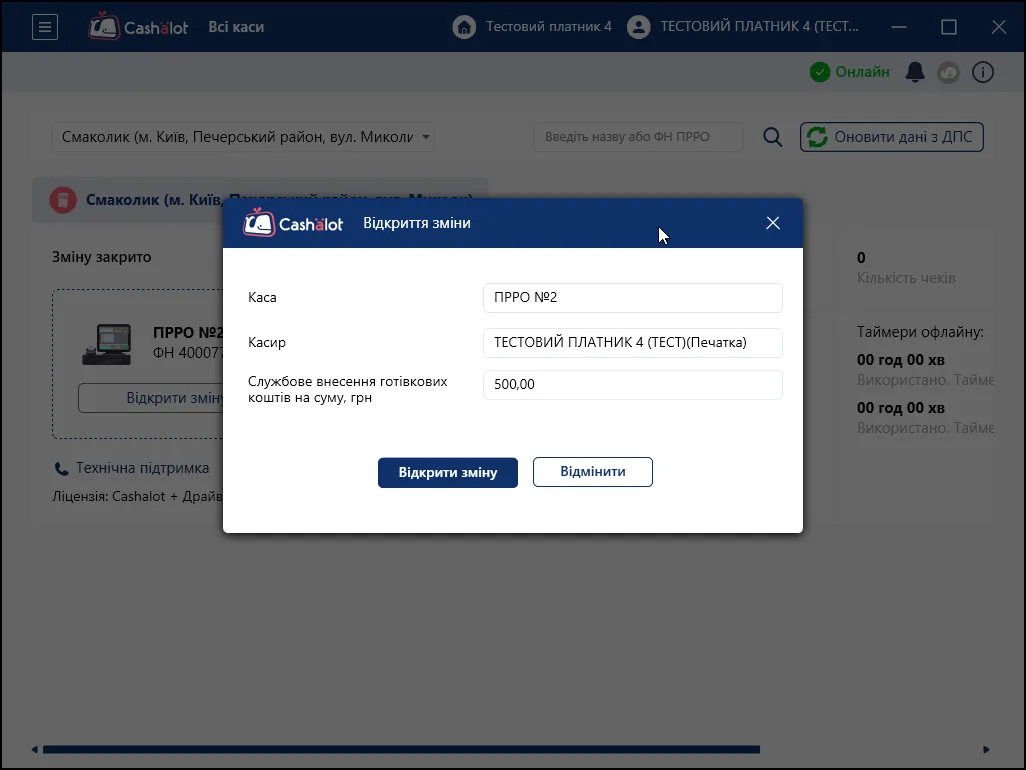Click 'Службове внесення готівкових коштів' label

pyautogui.click(x=347, y=389)
